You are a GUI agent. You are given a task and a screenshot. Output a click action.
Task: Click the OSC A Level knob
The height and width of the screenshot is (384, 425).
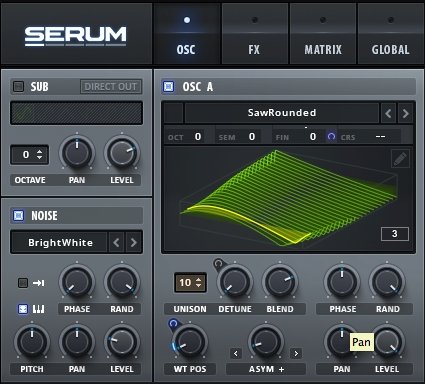coord(387,342)
